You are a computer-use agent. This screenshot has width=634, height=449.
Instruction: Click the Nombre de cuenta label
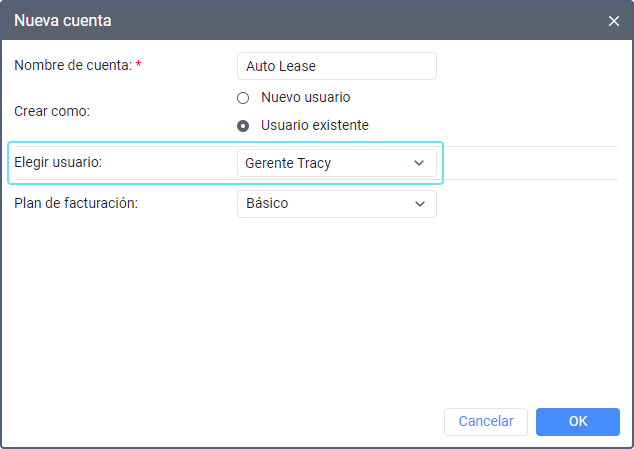tap(72, 65)
